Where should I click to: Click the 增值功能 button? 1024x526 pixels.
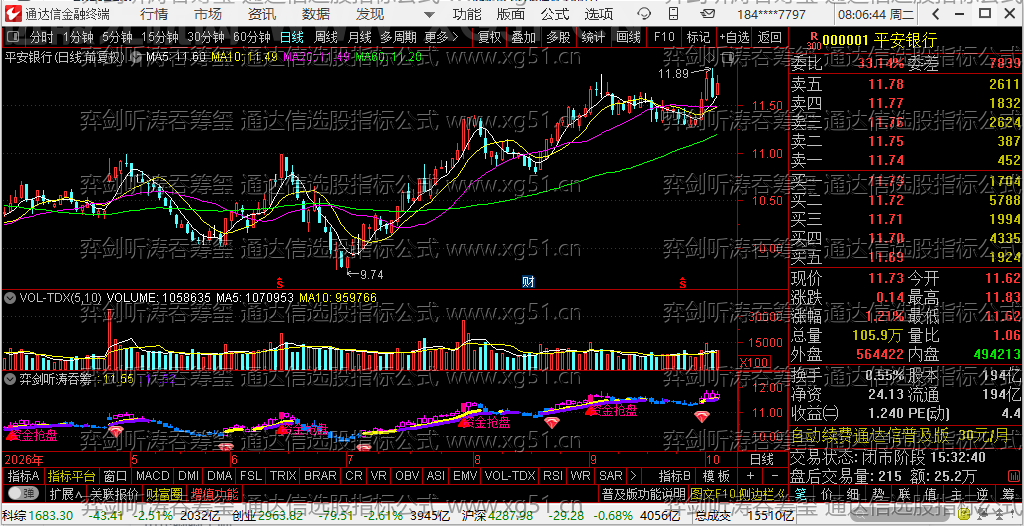point(214,493)
